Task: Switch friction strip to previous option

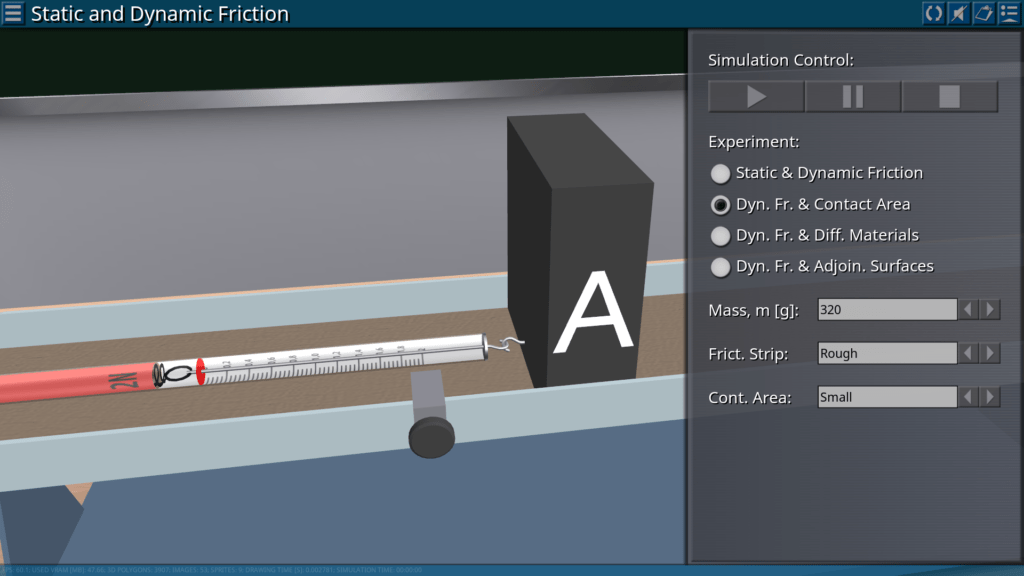Action: click(x=968, y=353)
